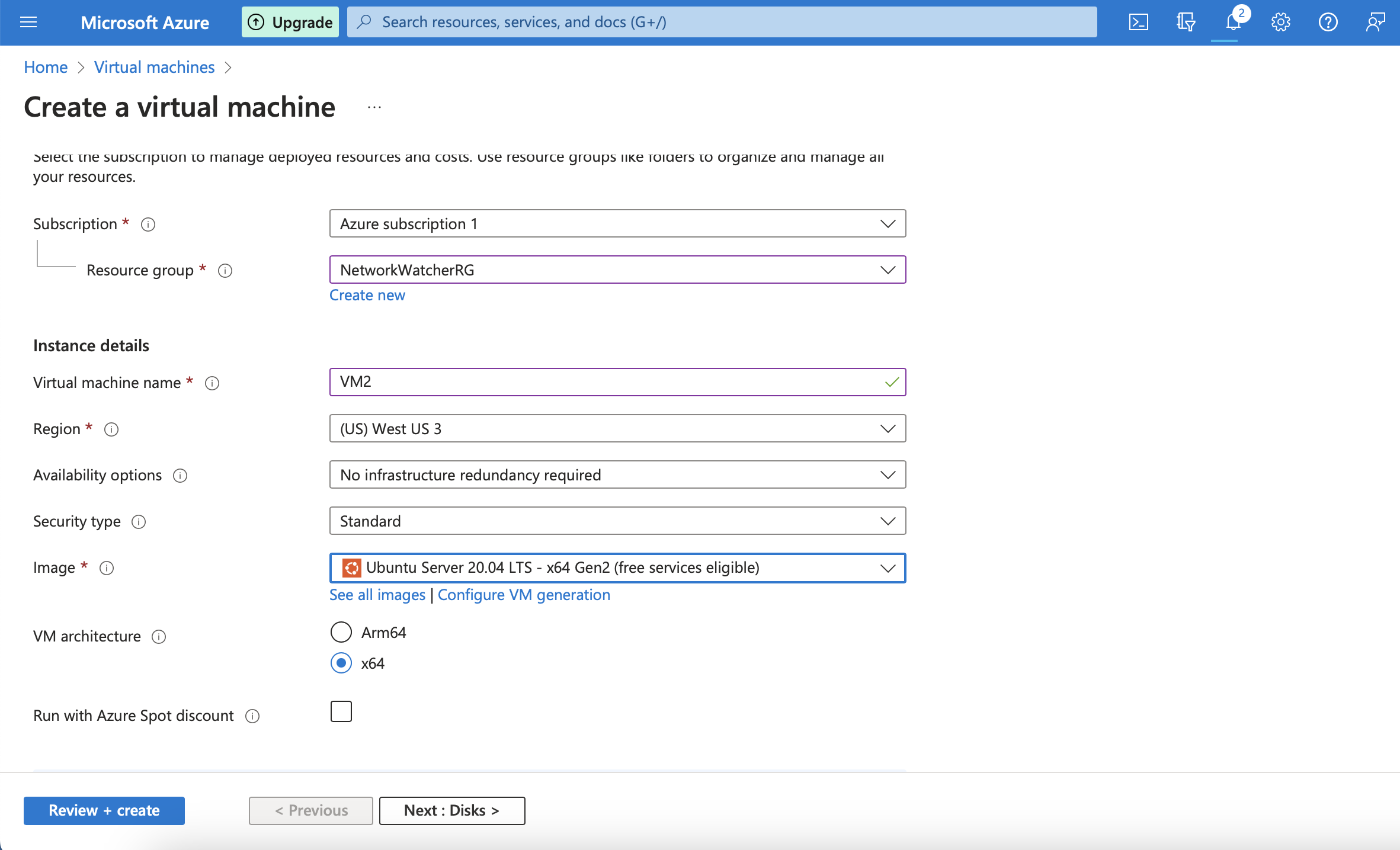This screenshot has height=850, width=1400.
Task: Select the Arm64 architecture radio button
Action: click(341, 632)
